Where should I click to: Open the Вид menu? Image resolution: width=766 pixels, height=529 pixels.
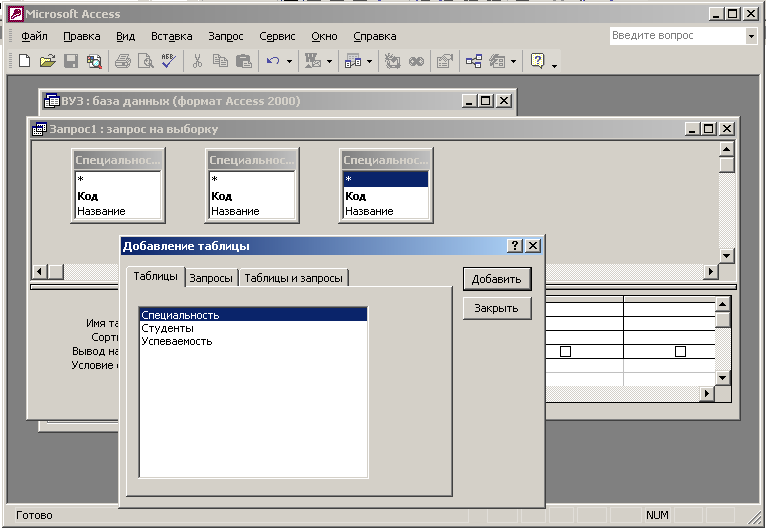pos(126,36)
